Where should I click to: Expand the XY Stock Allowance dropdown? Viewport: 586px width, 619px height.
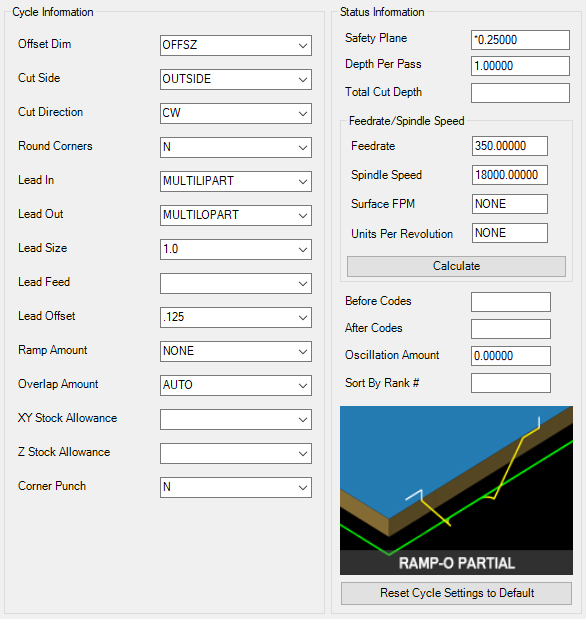[236, 419]
